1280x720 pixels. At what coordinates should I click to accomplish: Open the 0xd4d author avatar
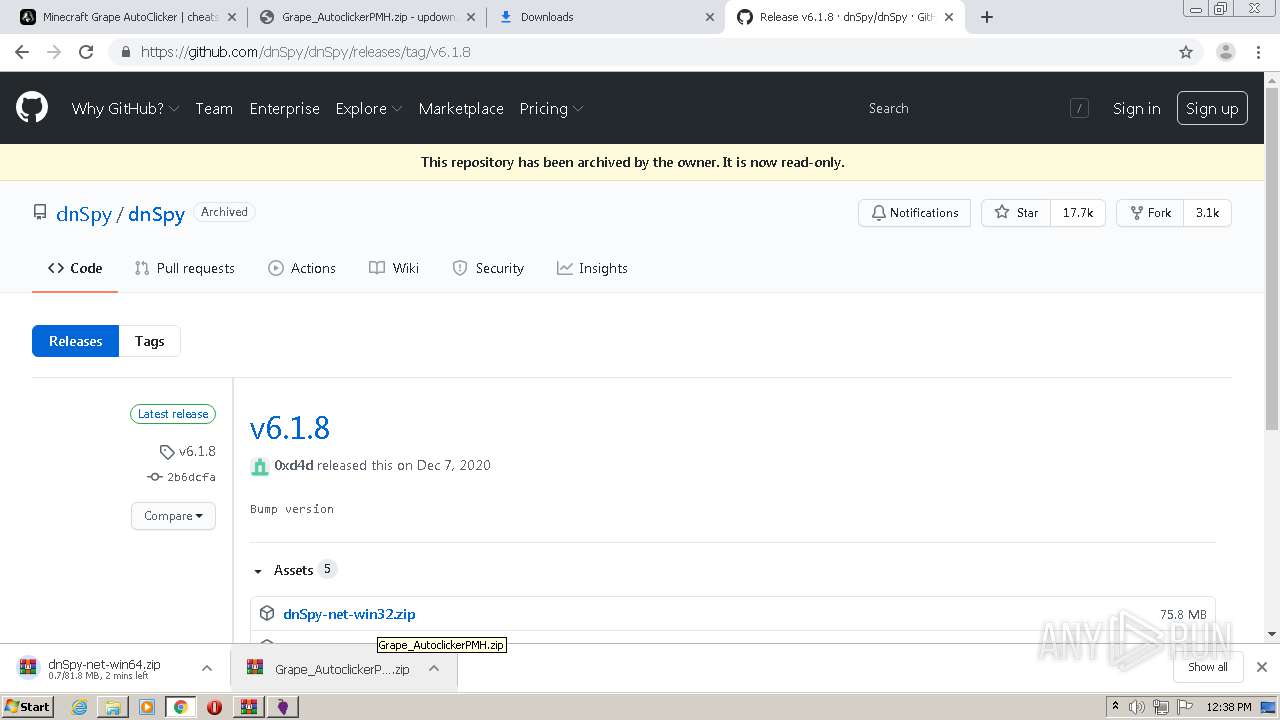[259, 466]
